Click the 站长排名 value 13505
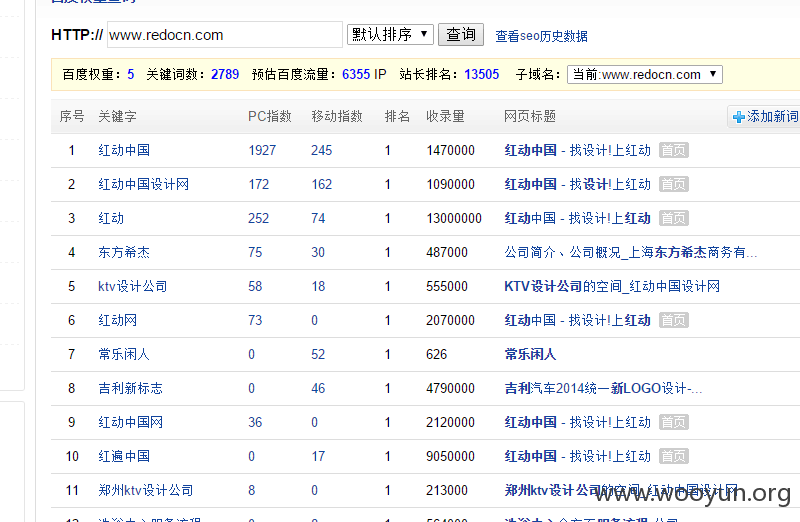The image size is (800, 522). tap(482, 74)
